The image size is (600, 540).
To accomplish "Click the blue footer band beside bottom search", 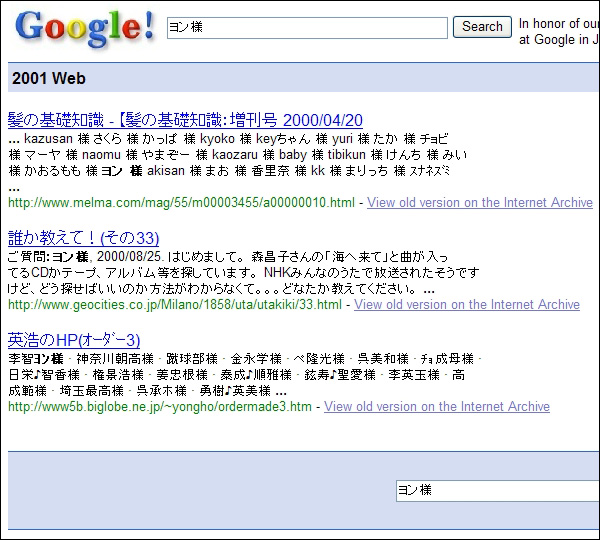I will click(200, 490).
